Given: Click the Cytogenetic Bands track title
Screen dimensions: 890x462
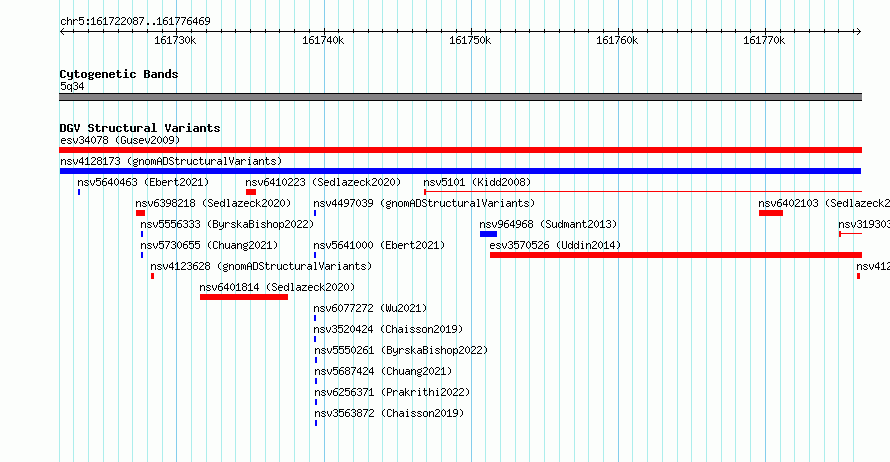Looking at the screenshot, I should click(x=119, y=74).
